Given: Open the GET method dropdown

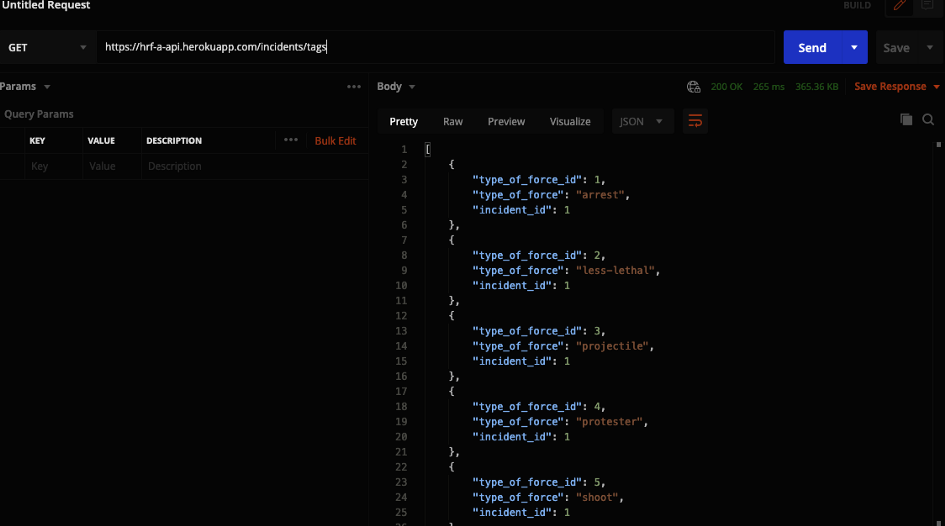Looking at the screenshot, I should pyautogui.click(x=48, y=47).
